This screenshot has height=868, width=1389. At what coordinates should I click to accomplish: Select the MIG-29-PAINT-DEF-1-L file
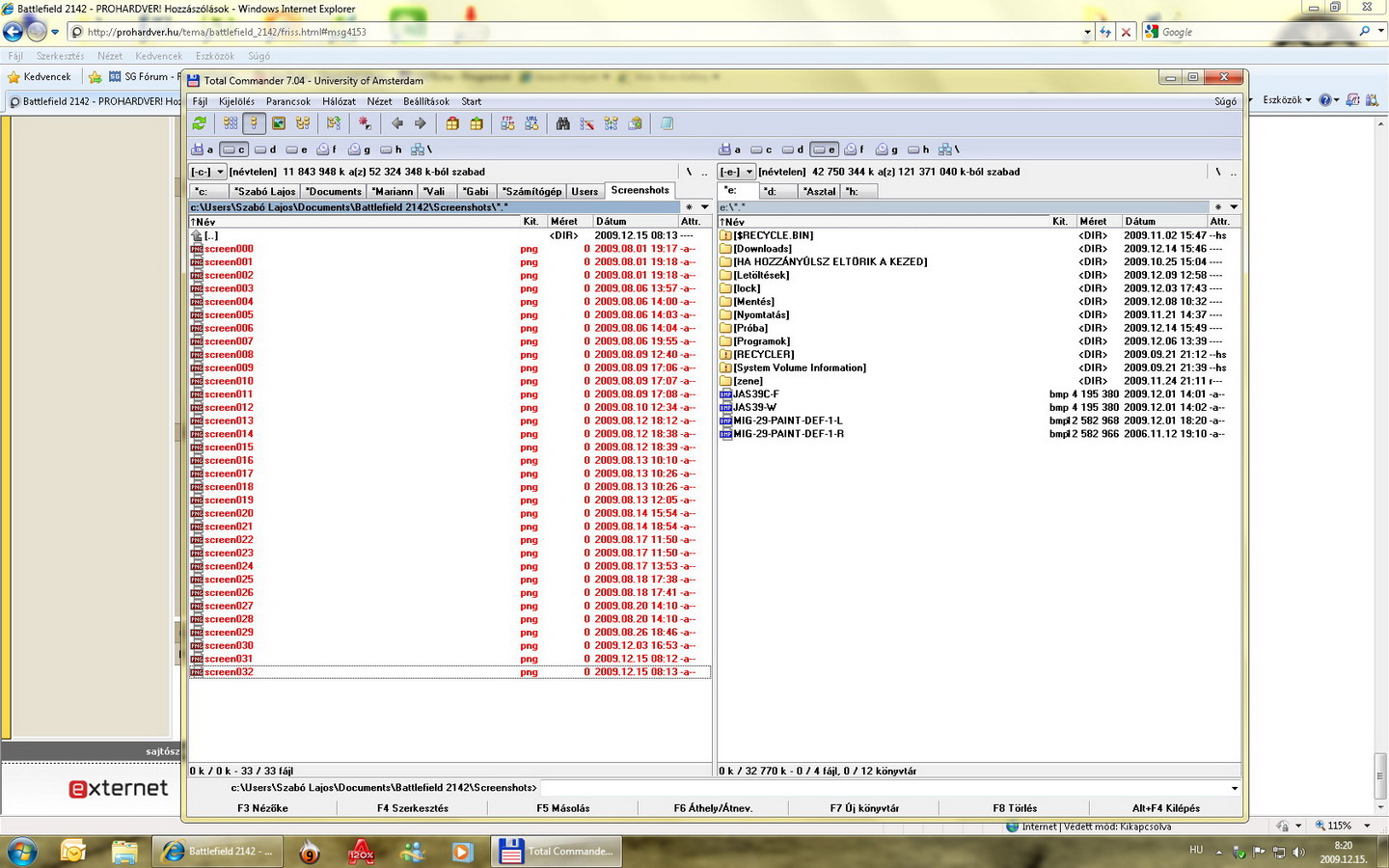[787, 420]
